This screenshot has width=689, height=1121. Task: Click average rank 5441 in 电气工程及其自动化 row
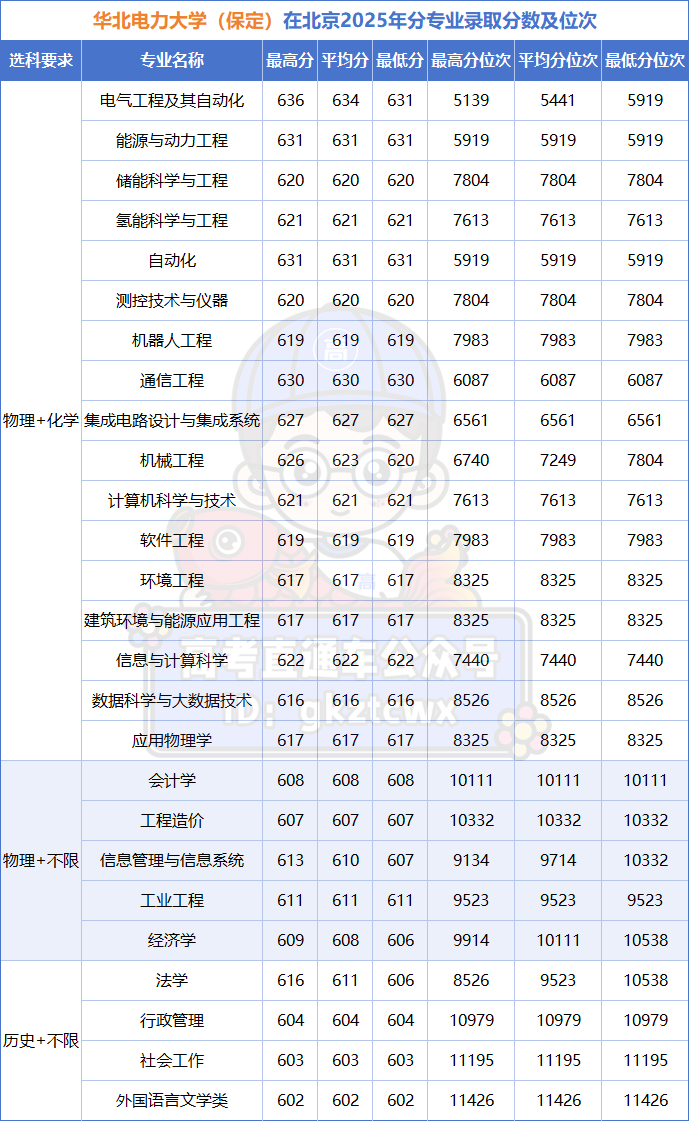point(557,101)
